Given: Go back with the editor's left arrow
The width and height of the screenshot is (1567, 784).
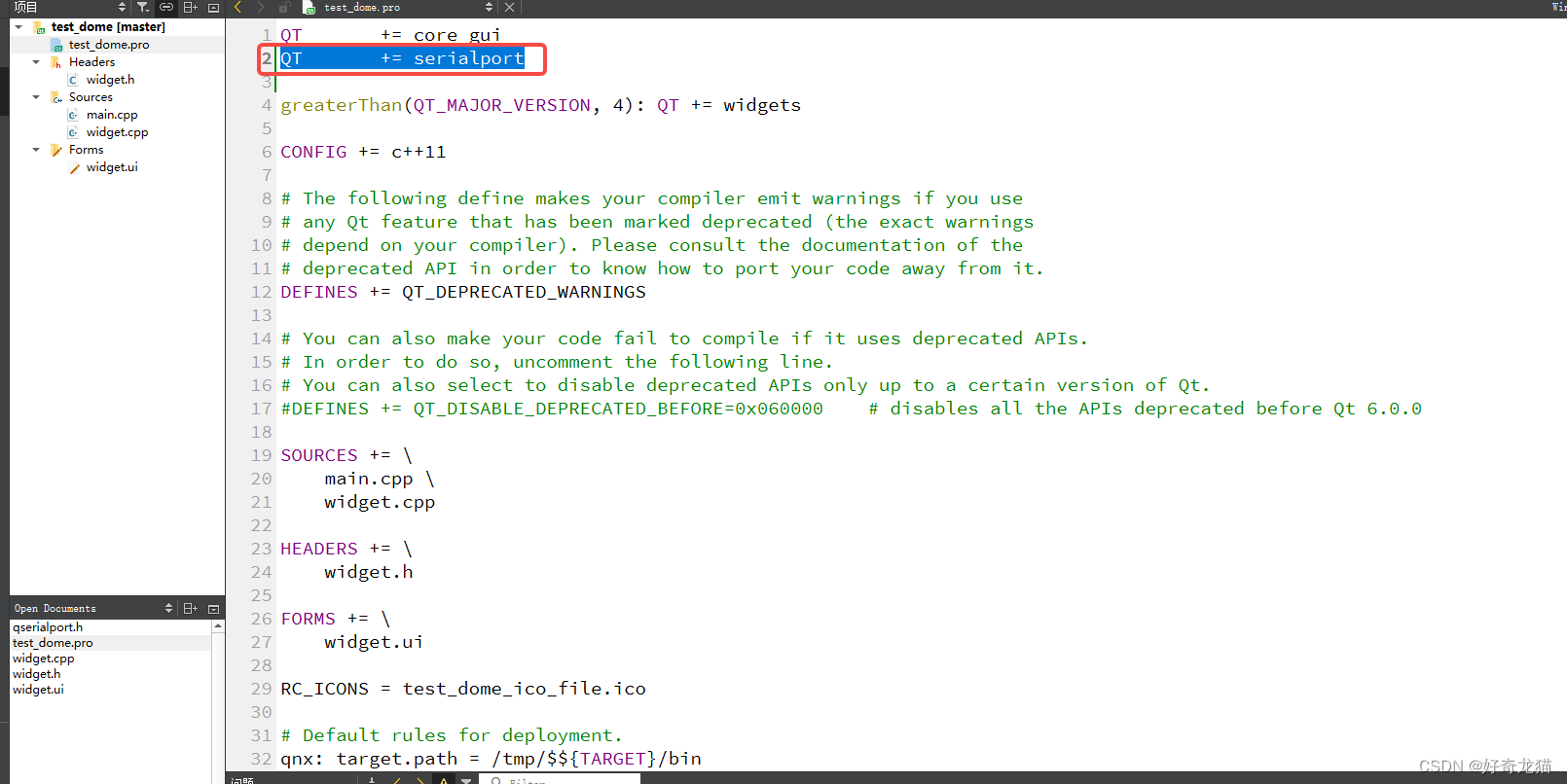Looking at the screenshot, I should [x=238, y=8].
